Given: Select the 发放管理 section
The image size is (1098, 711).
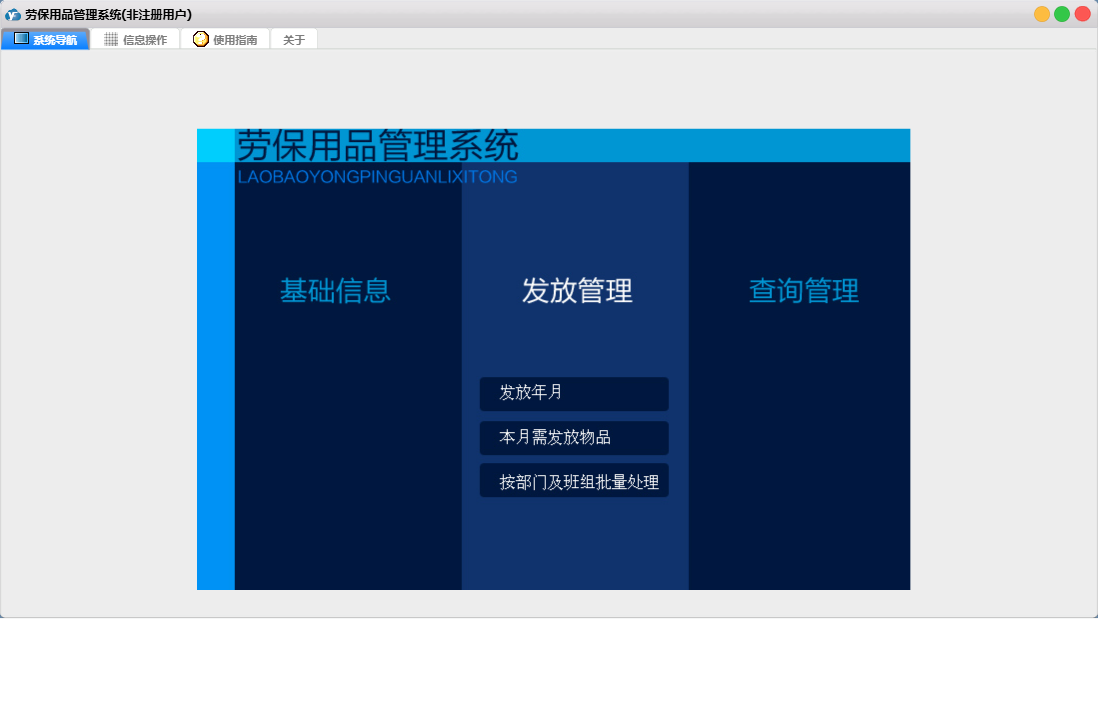Looking at the screenshot, I should (x=577, y=291).
